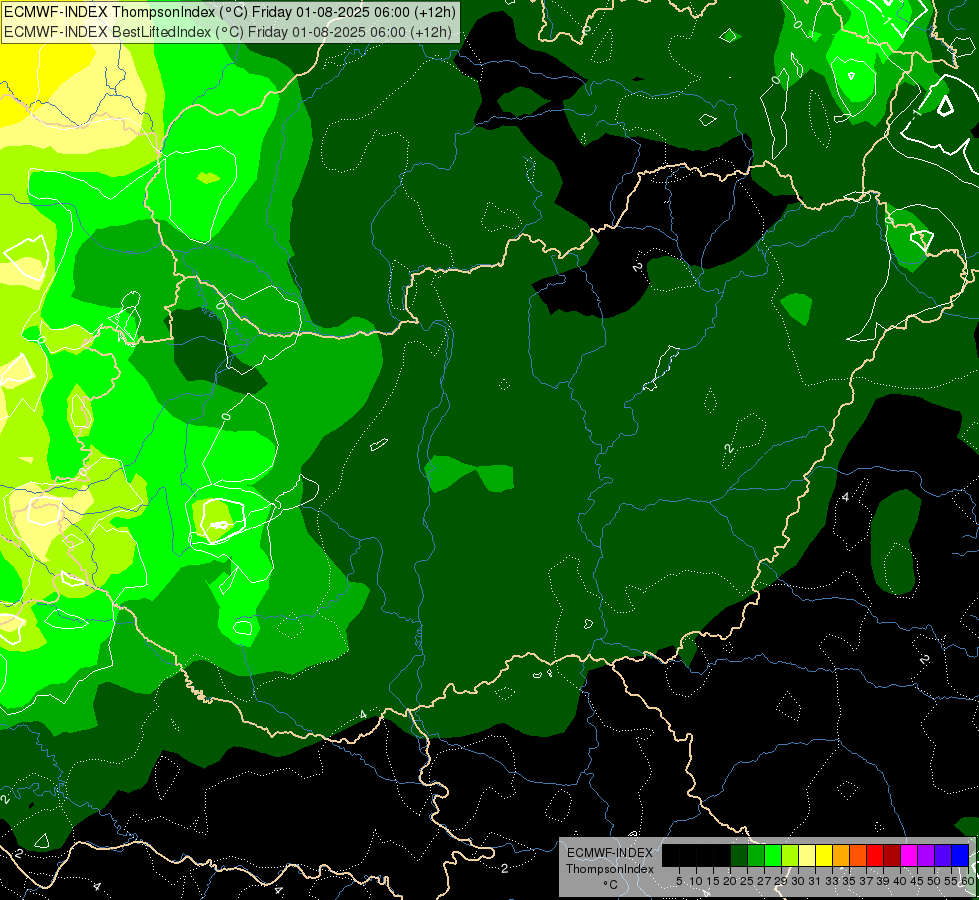Screen dimensions: 979x900
Task: Click the legend unit '°C'
Action: coord(611,884)
